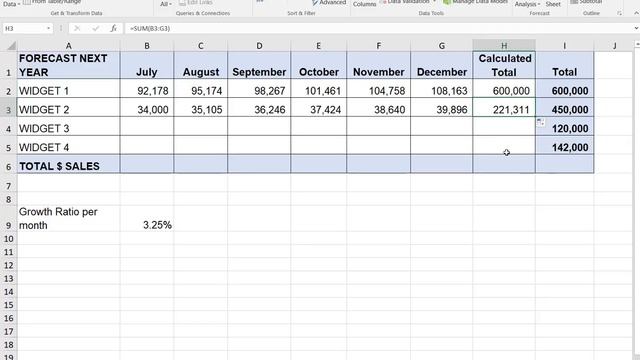Select the November header cell
This screenshot has width=640, height=360.
[378, 65]
